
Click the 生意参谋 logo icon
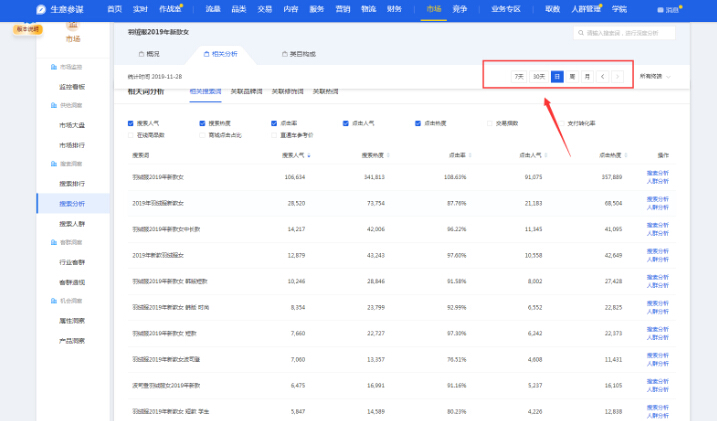click(x=41, y=8)
